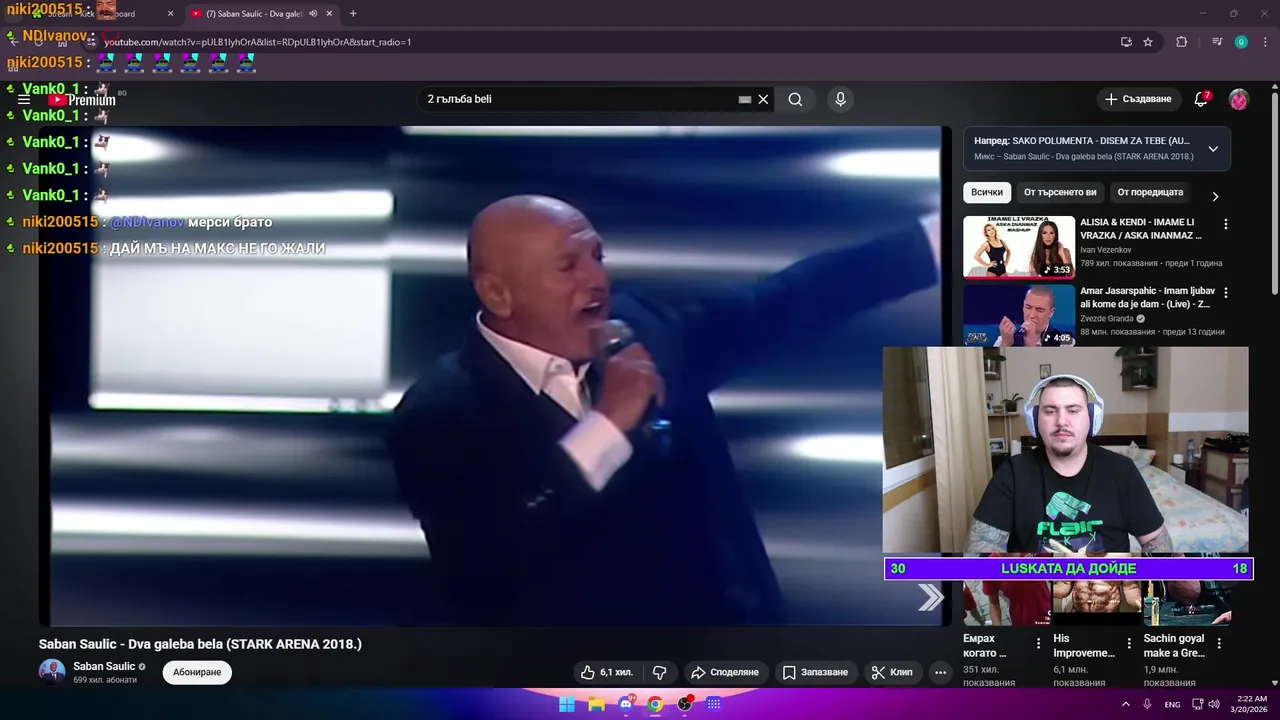1280x720 pixels.
Task: Bookmark this page with the star icon
Action: tap(1148, 42)
